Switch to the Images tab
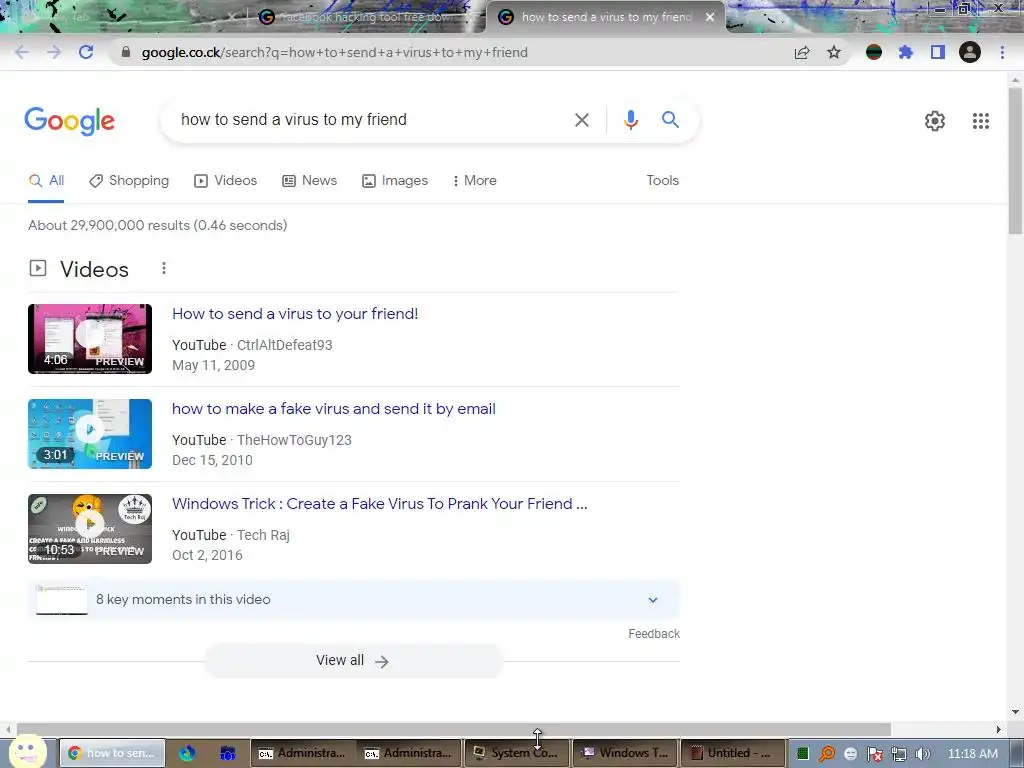 point(395,181)
